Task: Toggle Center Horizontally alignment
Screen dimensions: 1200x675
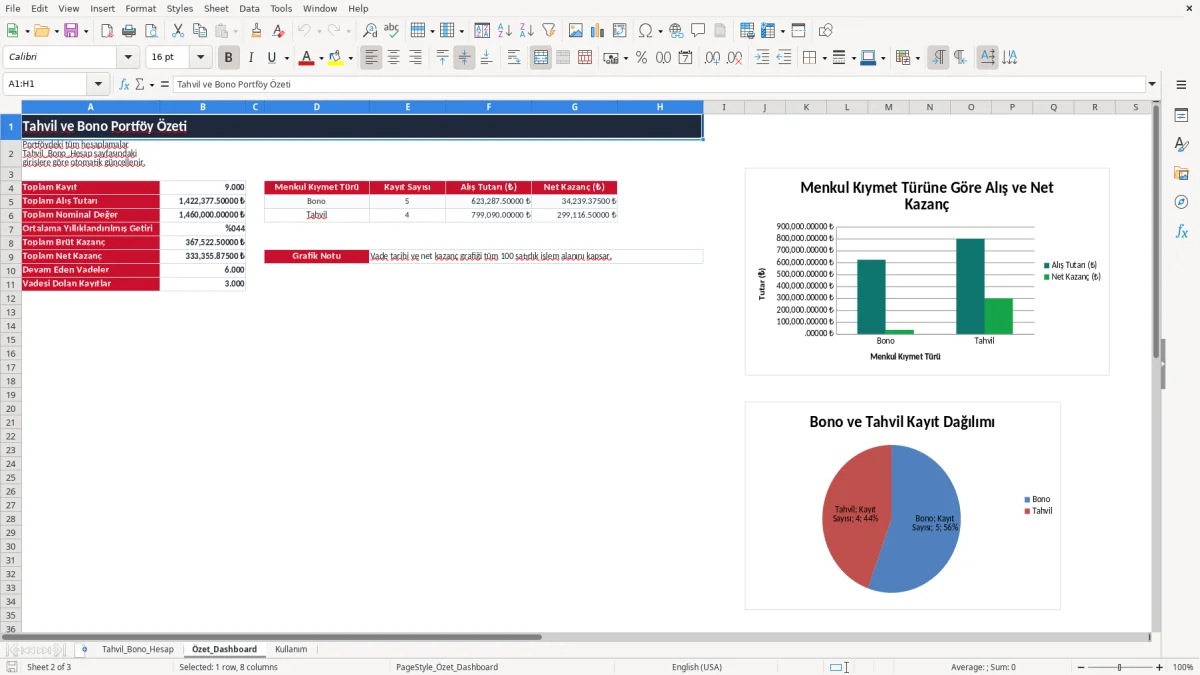Action: 393,58
